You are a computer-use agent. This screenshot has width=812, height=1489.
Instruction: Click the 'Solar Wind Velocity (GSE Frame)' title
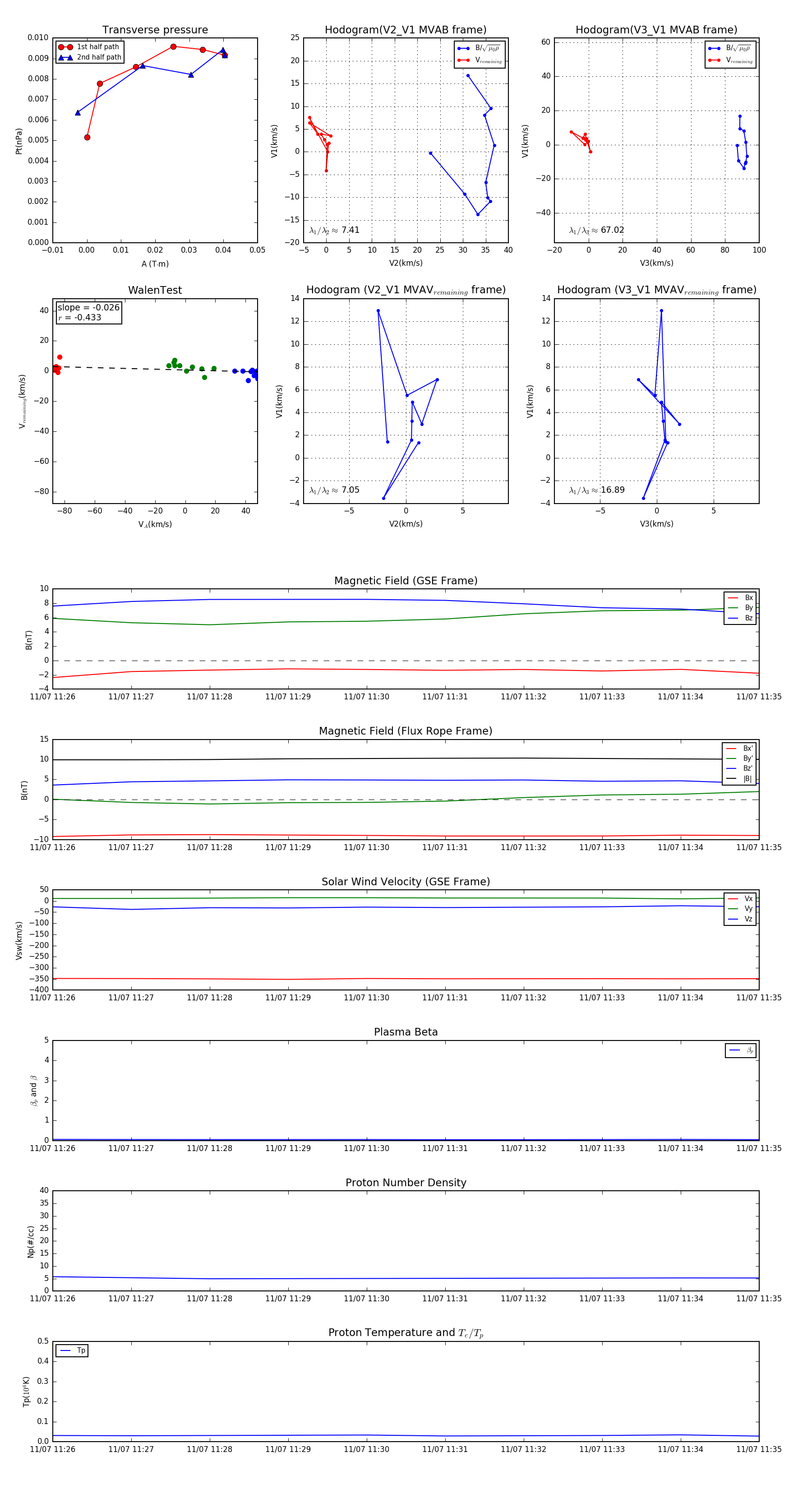pyautogui.click(x=406, y=882)
